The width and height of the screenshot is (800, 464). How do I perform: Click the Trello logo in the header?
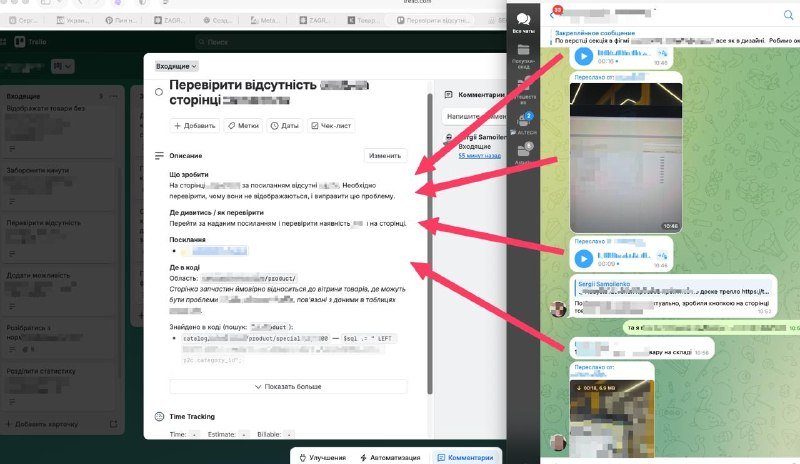31,42
